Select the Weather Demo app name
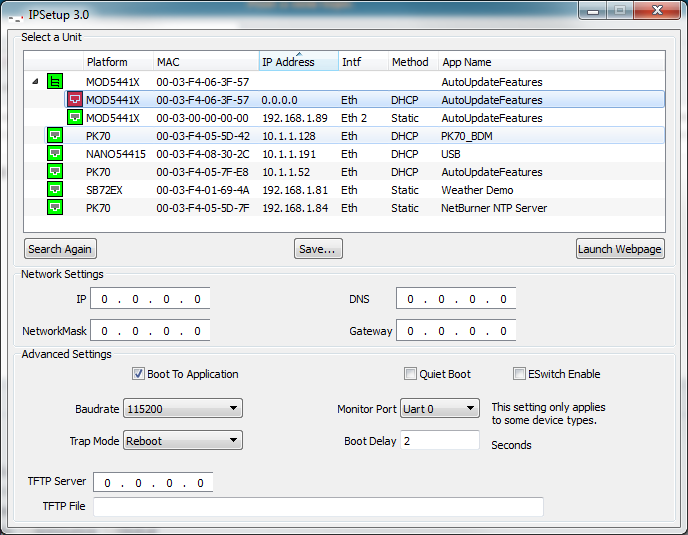688x535 pixels. [x=477, y=190]
